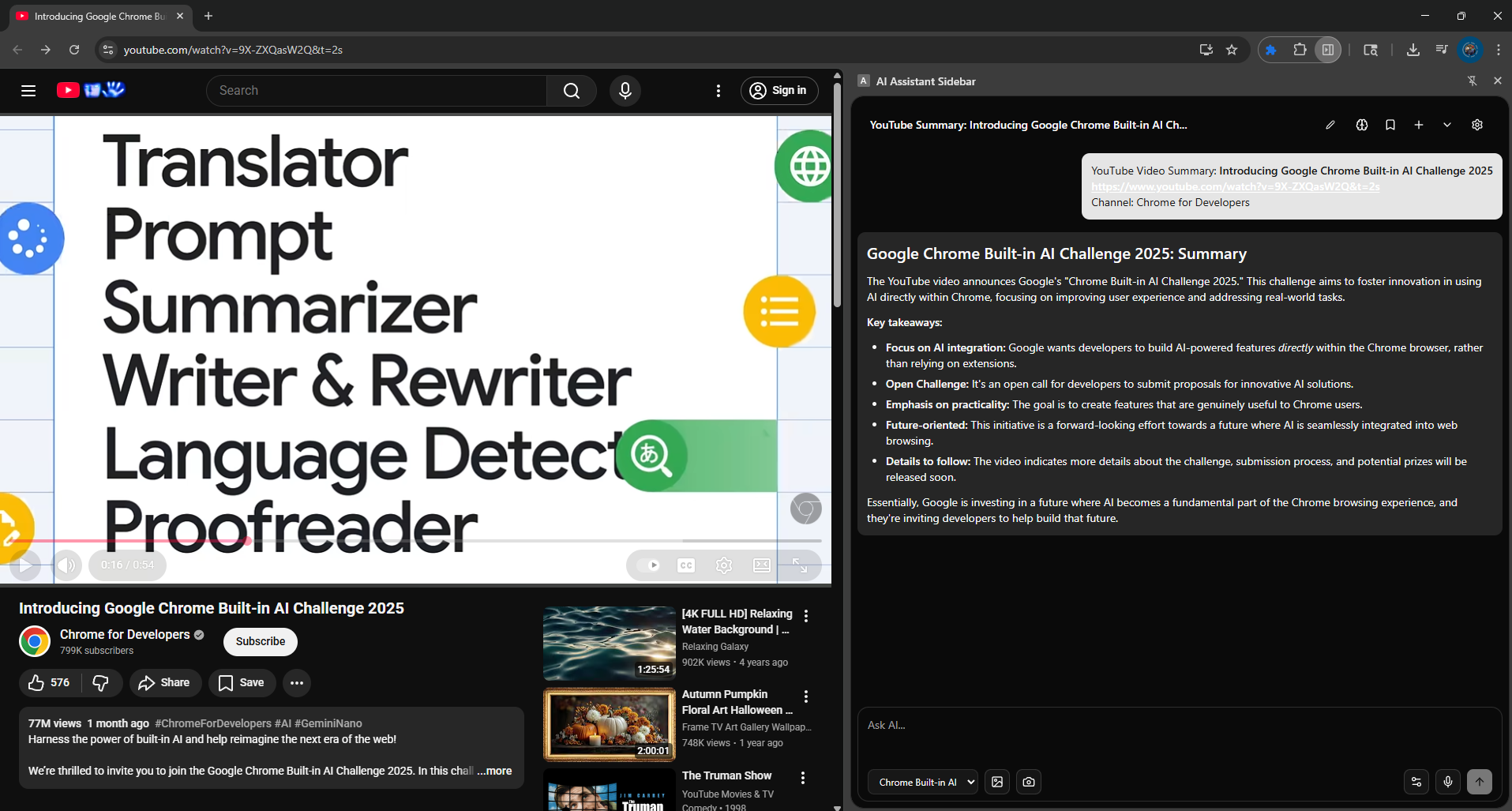Open YouTube settings three-dot menu
The width and height of the screenshot is (1512, 811).
pyautogui.click(x=718, y=91)
